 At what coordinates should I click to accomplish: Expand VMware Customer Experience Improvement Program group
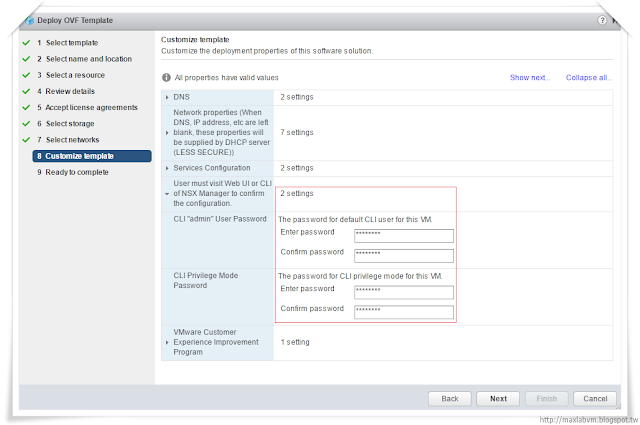pos(167,343)
